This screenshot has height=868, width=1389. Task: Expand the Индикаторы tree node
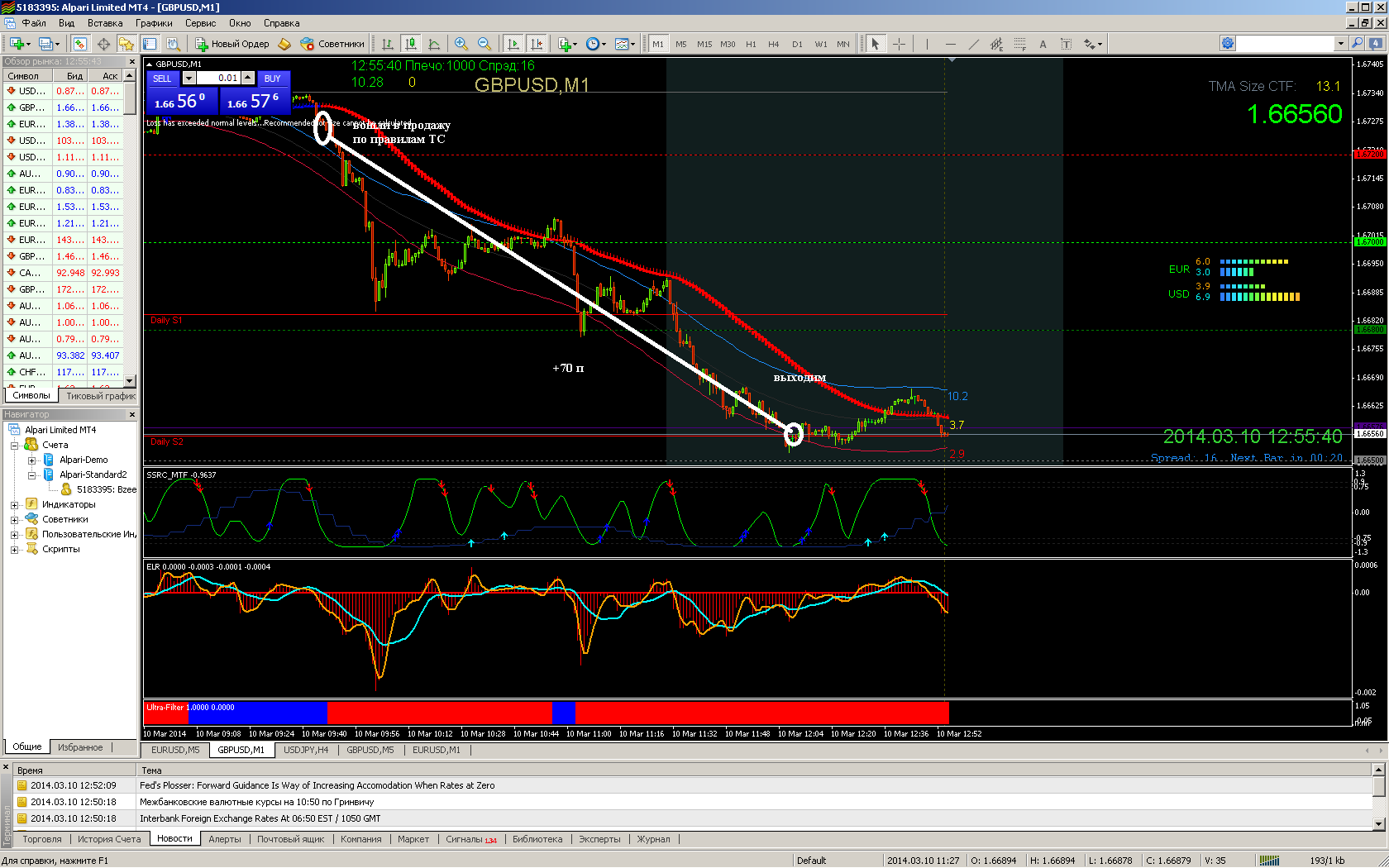tap(14, 504)
